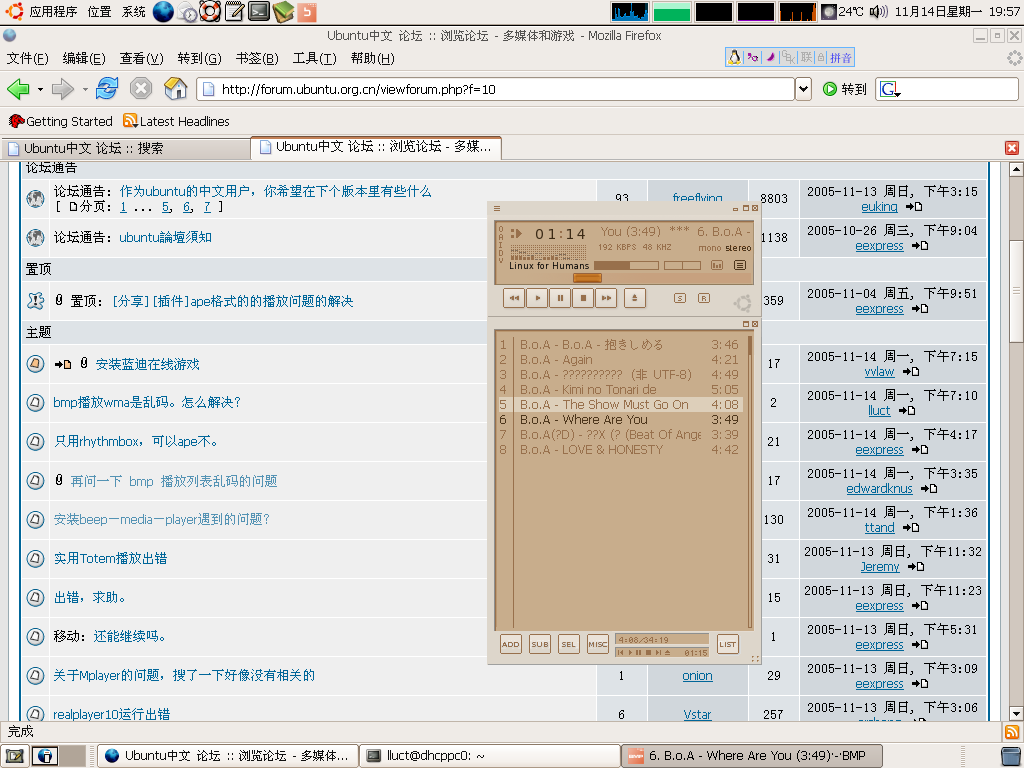Open the 文件(F) menu in Firefox

[27, 58]
